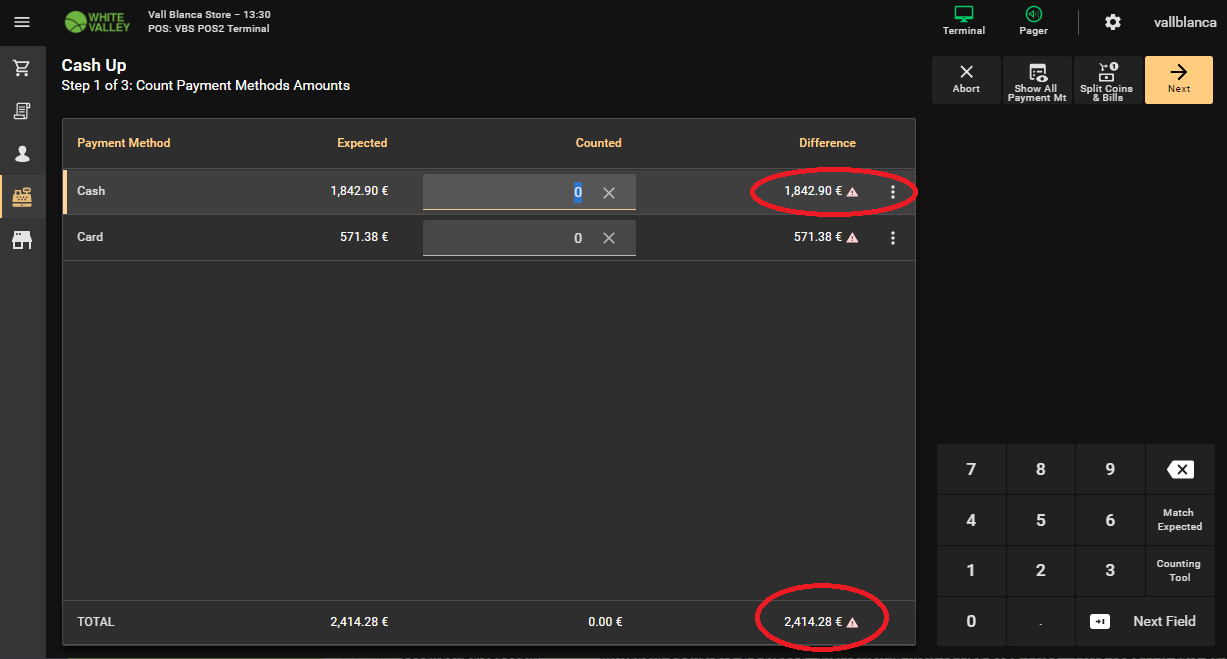This screenshot has height=659, width=1227.
Task: Click the Next Field key
Action: (x=1145, y=621)
